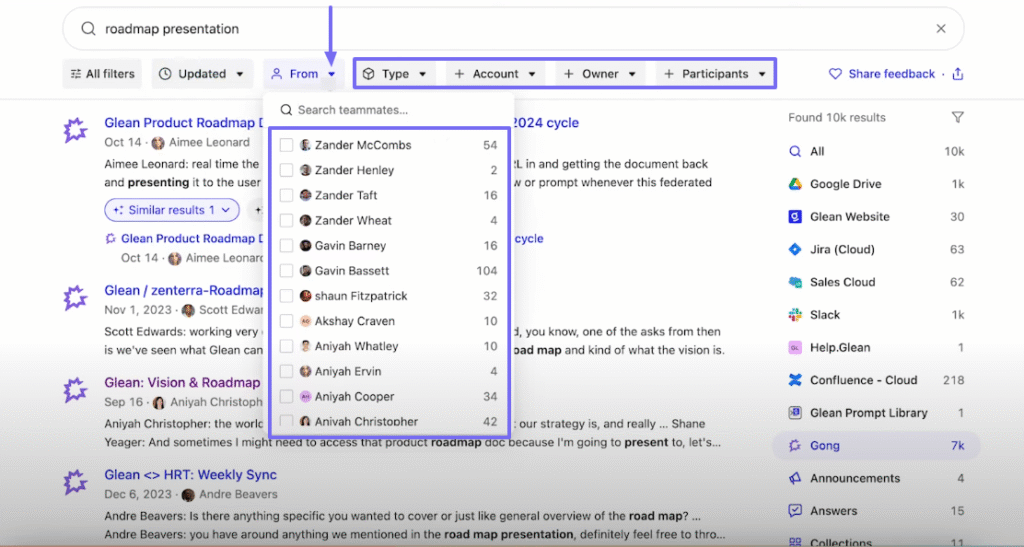Click the Glean Prompt Library icon
Screen dimensions: 1024x547
tap(795, 413)
